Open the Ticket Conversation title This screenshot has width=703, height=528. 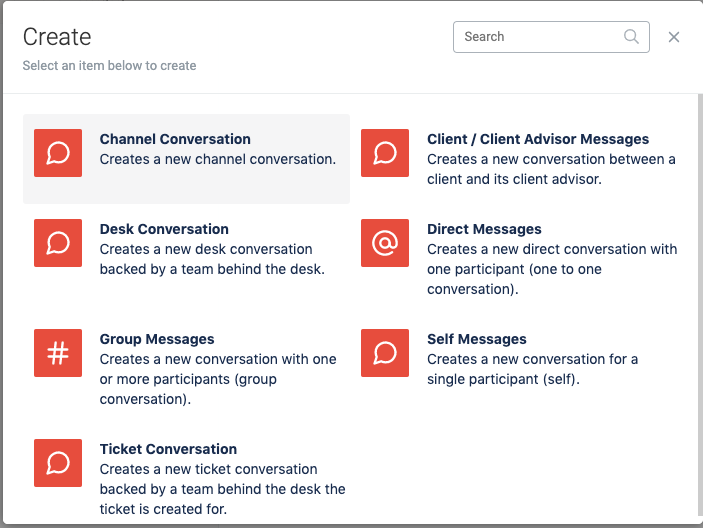[168, 449]
